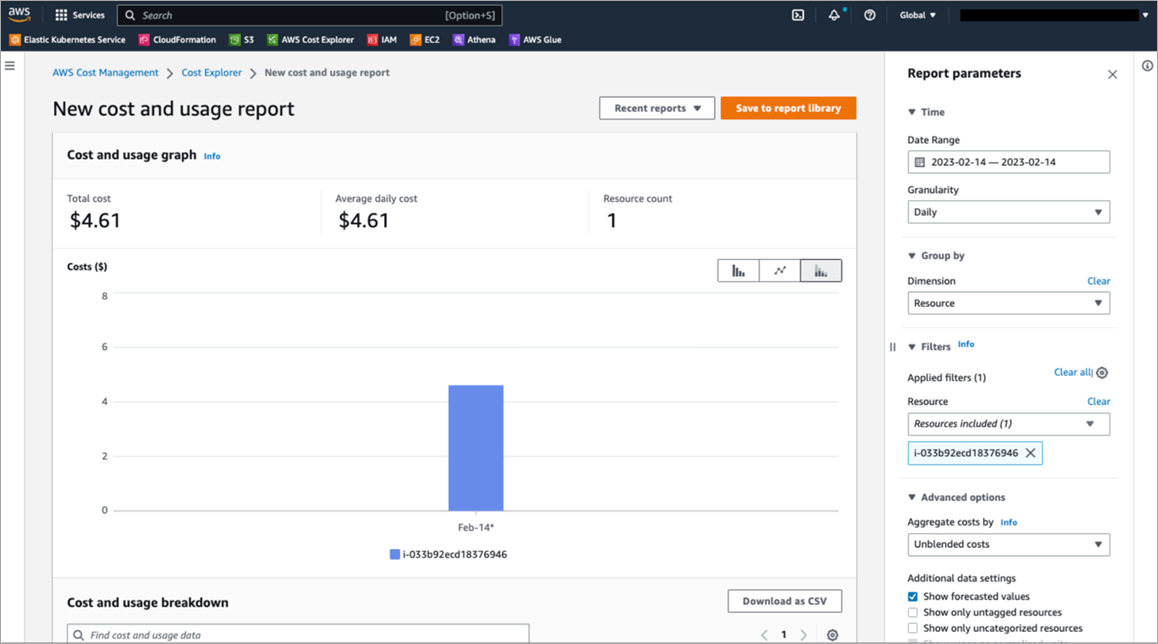Open Info link beside Filters

[x=966, y=344]
